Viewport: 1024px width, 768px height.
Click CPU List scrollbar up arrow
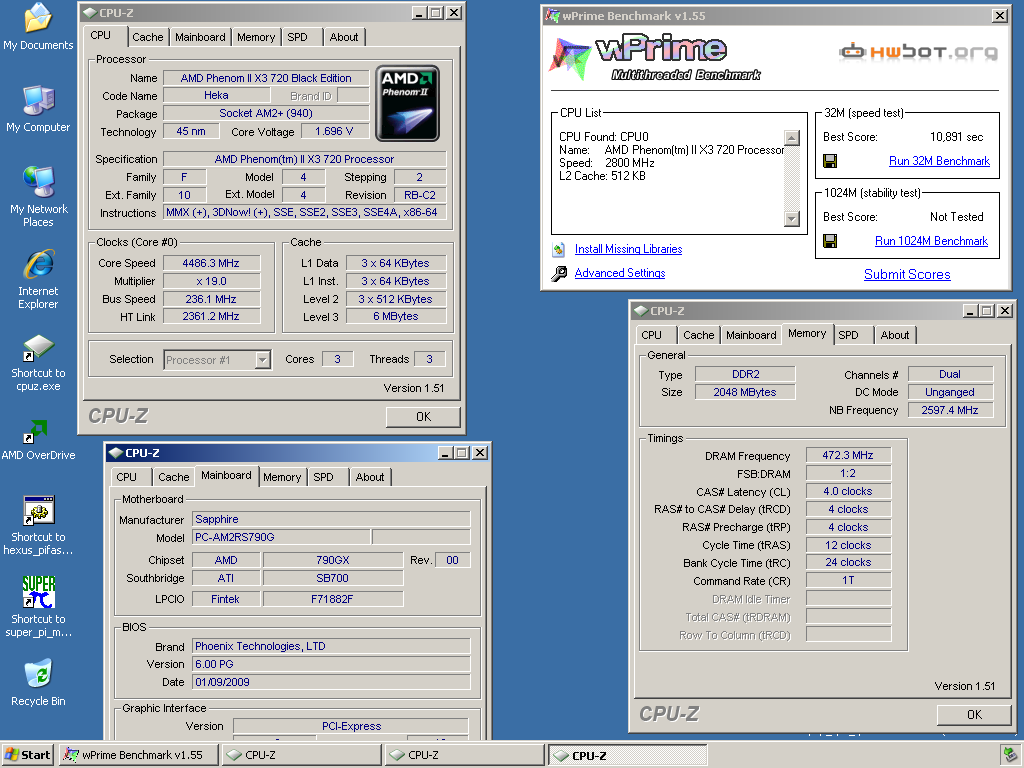pos(792,138)
